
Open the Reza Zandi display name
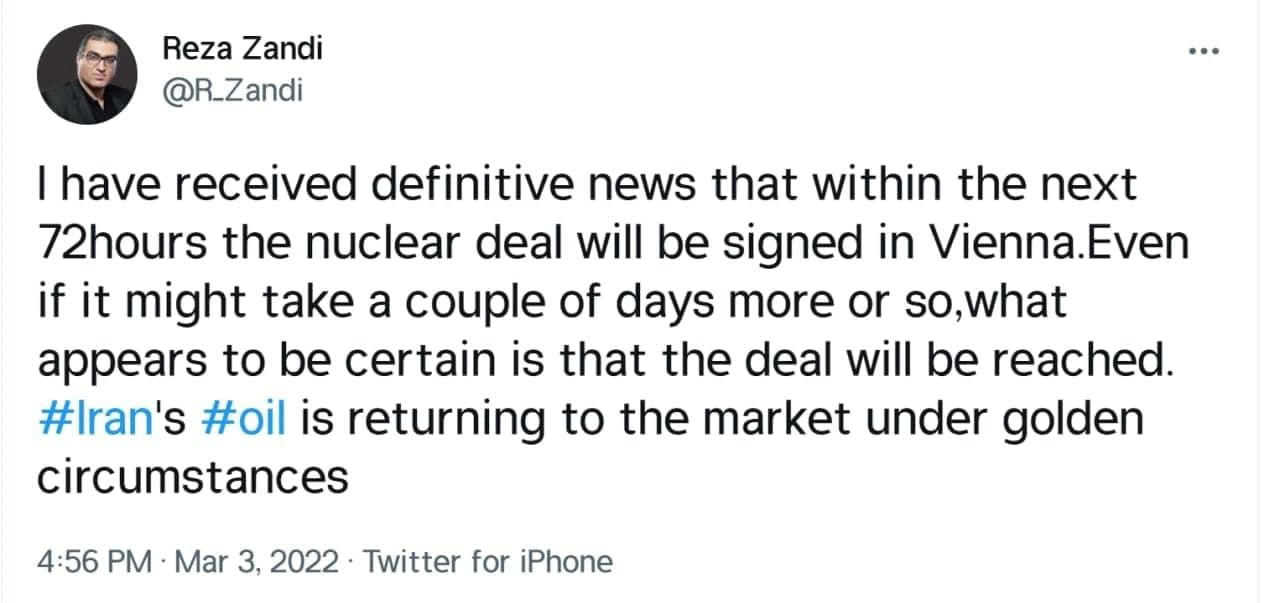click(x=241, y=49)
